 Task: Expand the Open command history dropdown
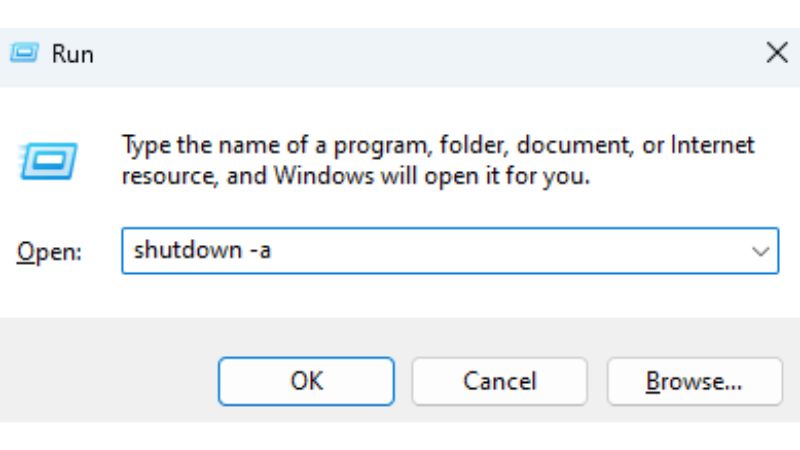click(x=759, y=252)
